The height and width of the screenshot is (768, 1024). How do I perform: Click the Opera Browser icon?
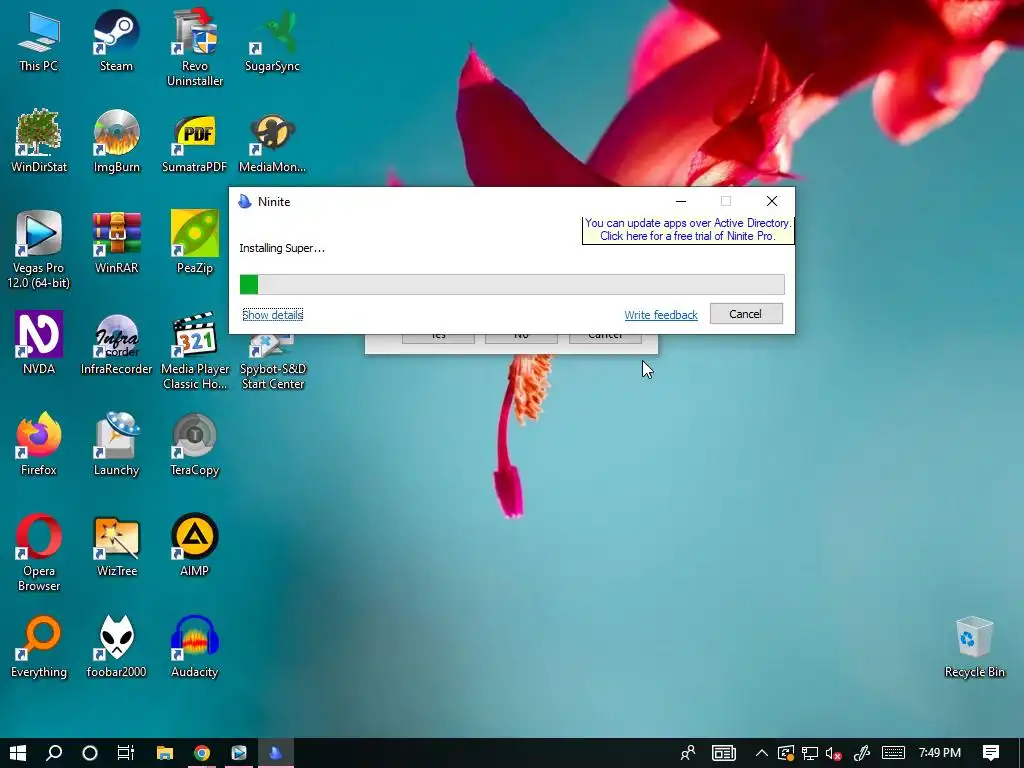coord(39,554)
